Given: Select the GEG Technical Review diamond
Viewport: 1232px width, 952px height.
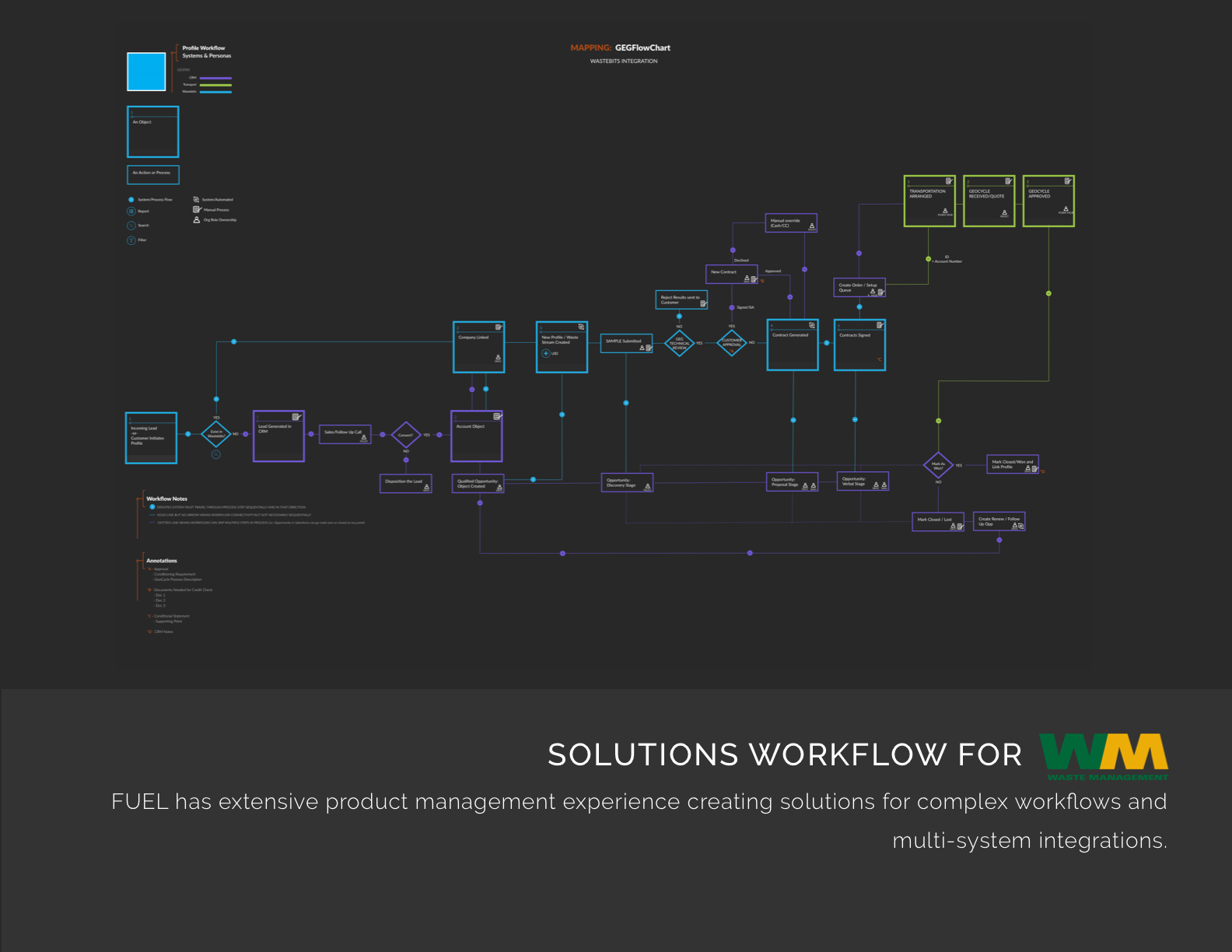Looking at the screenshot, I should (680, 343).
